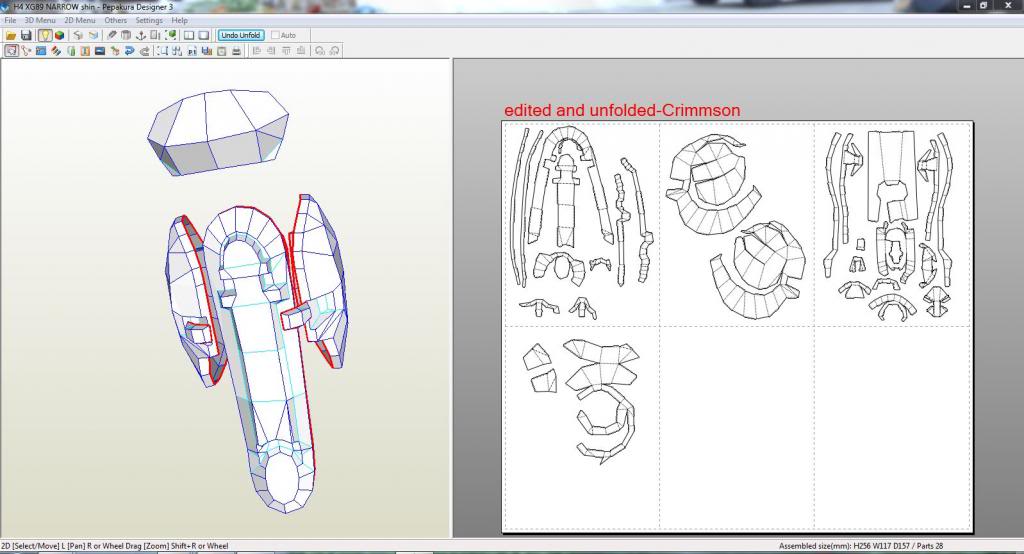
Task: Switch to single-pane window layout icon
Action: coord(204,35)
